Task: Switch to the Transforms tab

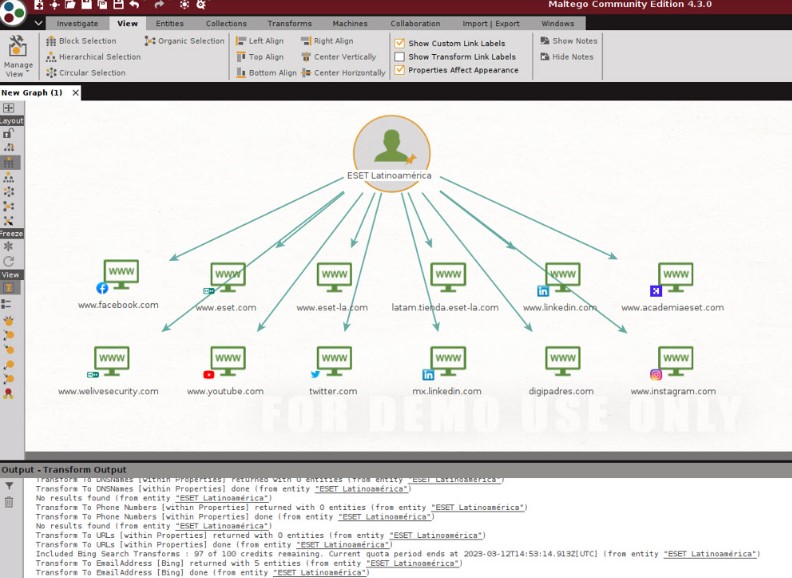Action: pyautogui.click(x=290, y=23)
